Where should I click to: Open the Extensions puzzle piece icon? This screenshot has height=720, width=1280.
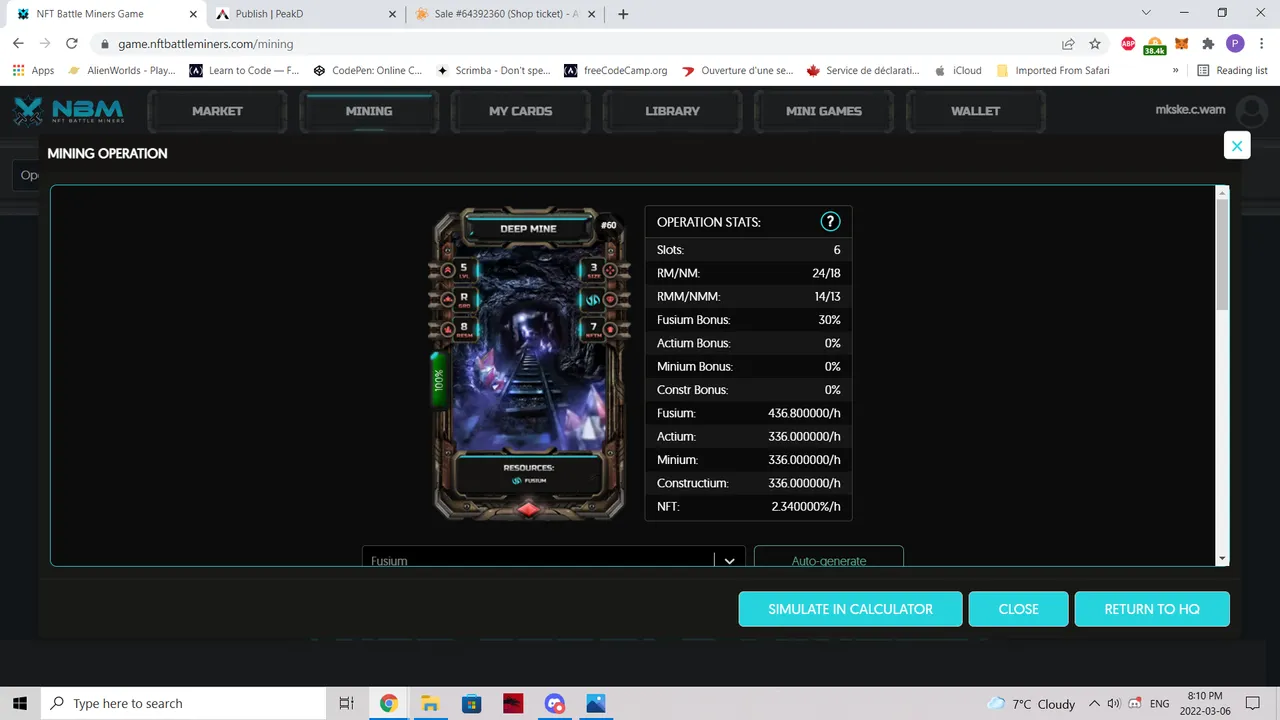click(x=1208, y=44)
